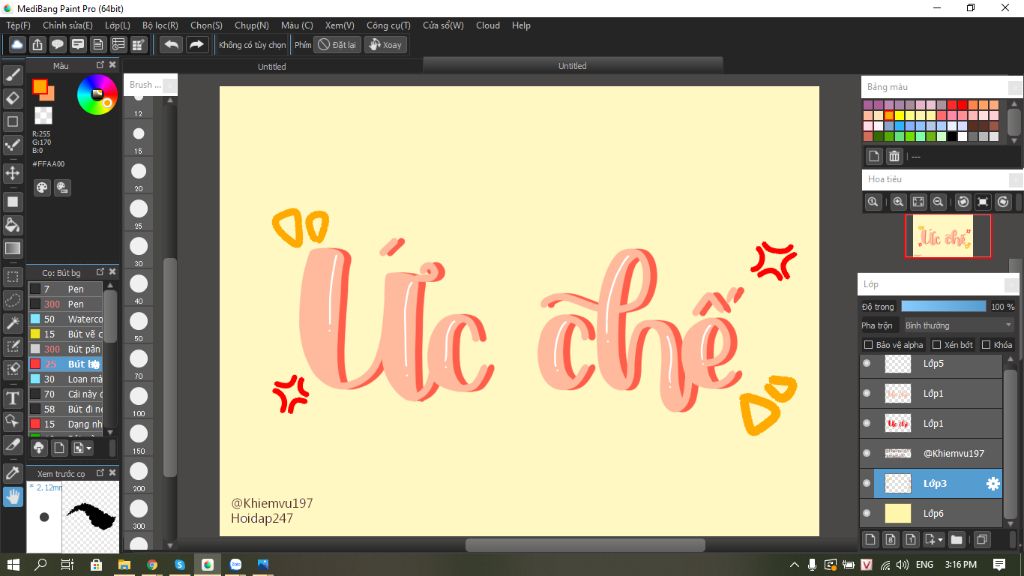The image size is (1024, 576).
Task: Open the Công cụ(T) menu
Action: pos(388,25)
